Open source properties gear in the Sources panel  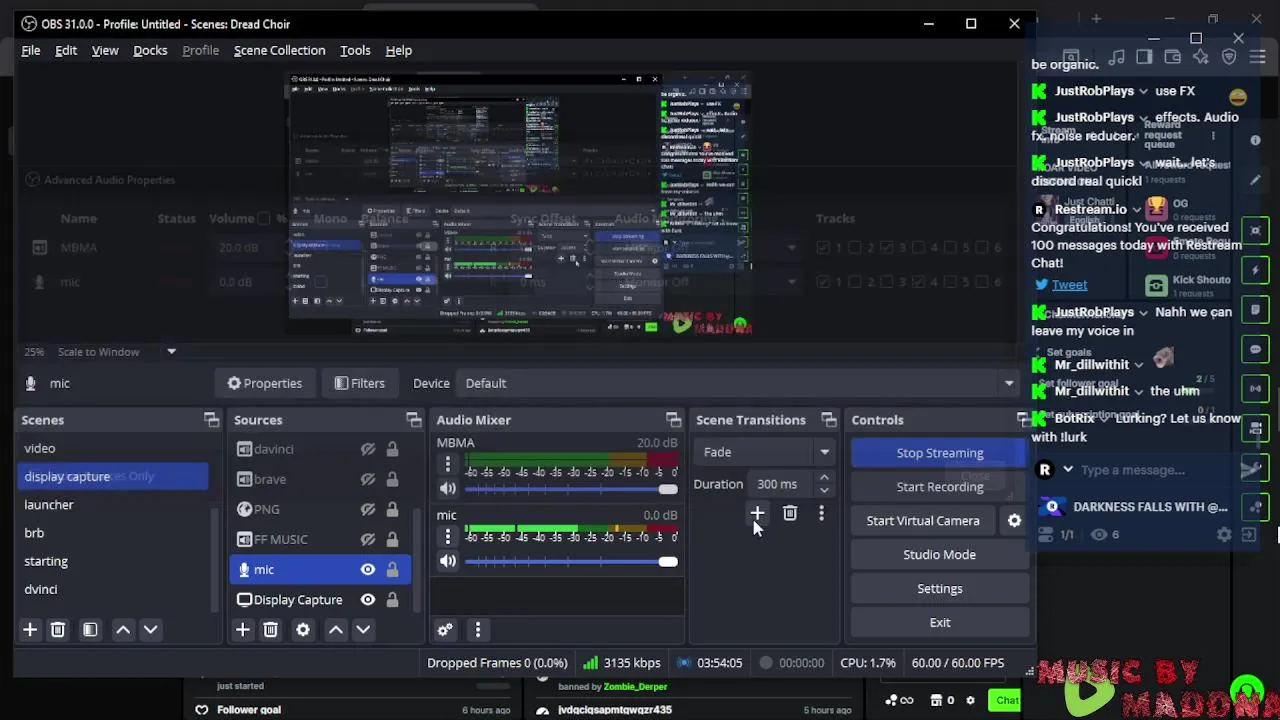[x=303, y=629]
